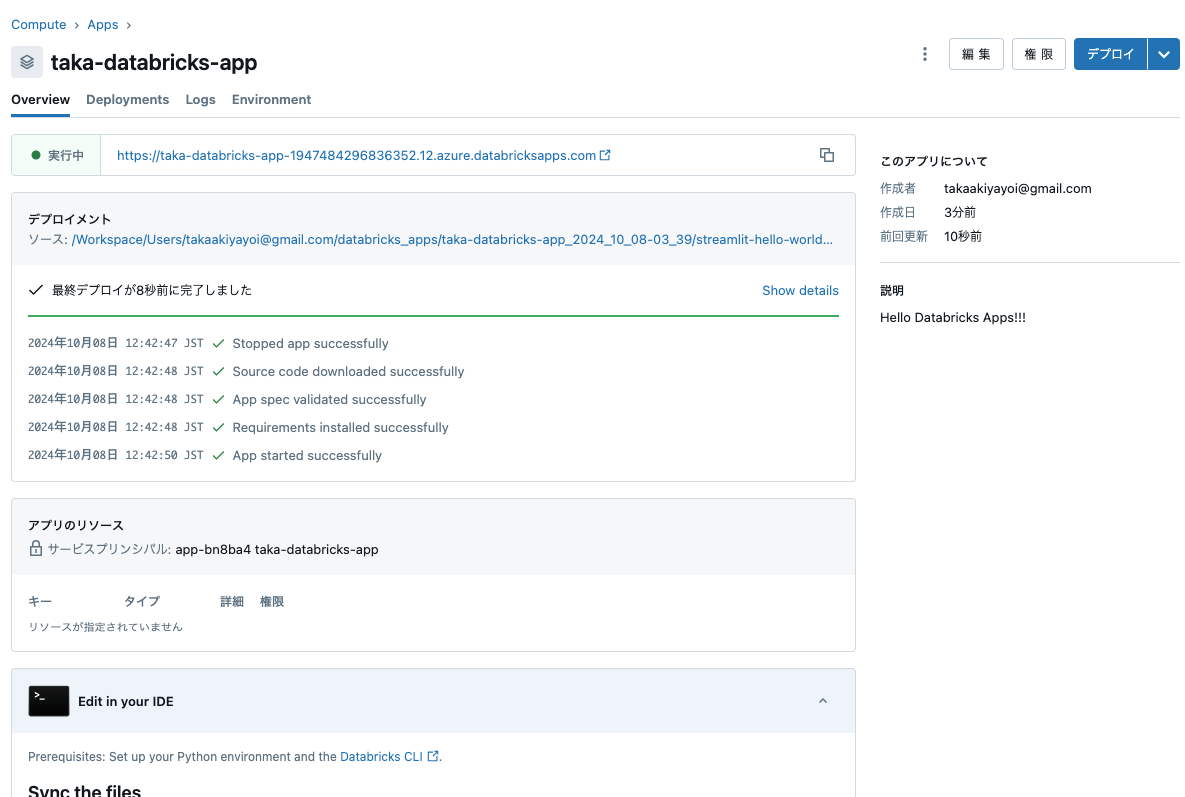Image resolution: width=1185 pixels, height=797 pixels.
Task: Open the taka-databricks-app URL link
Action: 356,155
